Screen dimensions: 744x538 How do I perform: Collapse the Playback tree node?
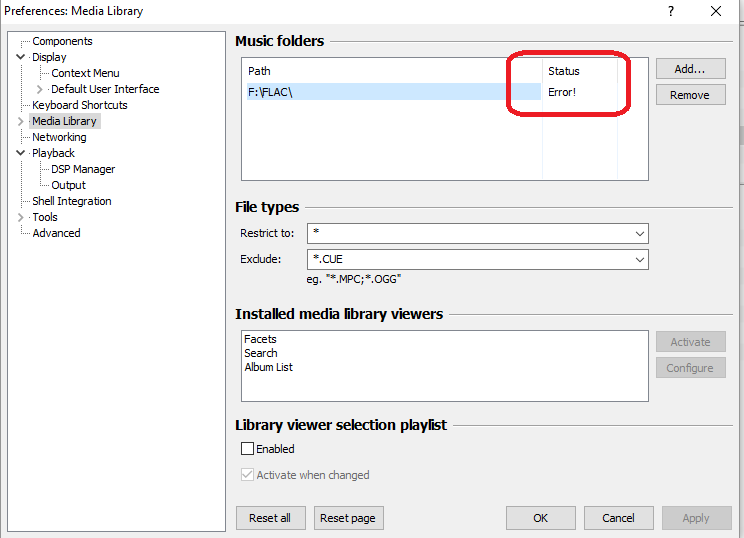tap(21, 153)
